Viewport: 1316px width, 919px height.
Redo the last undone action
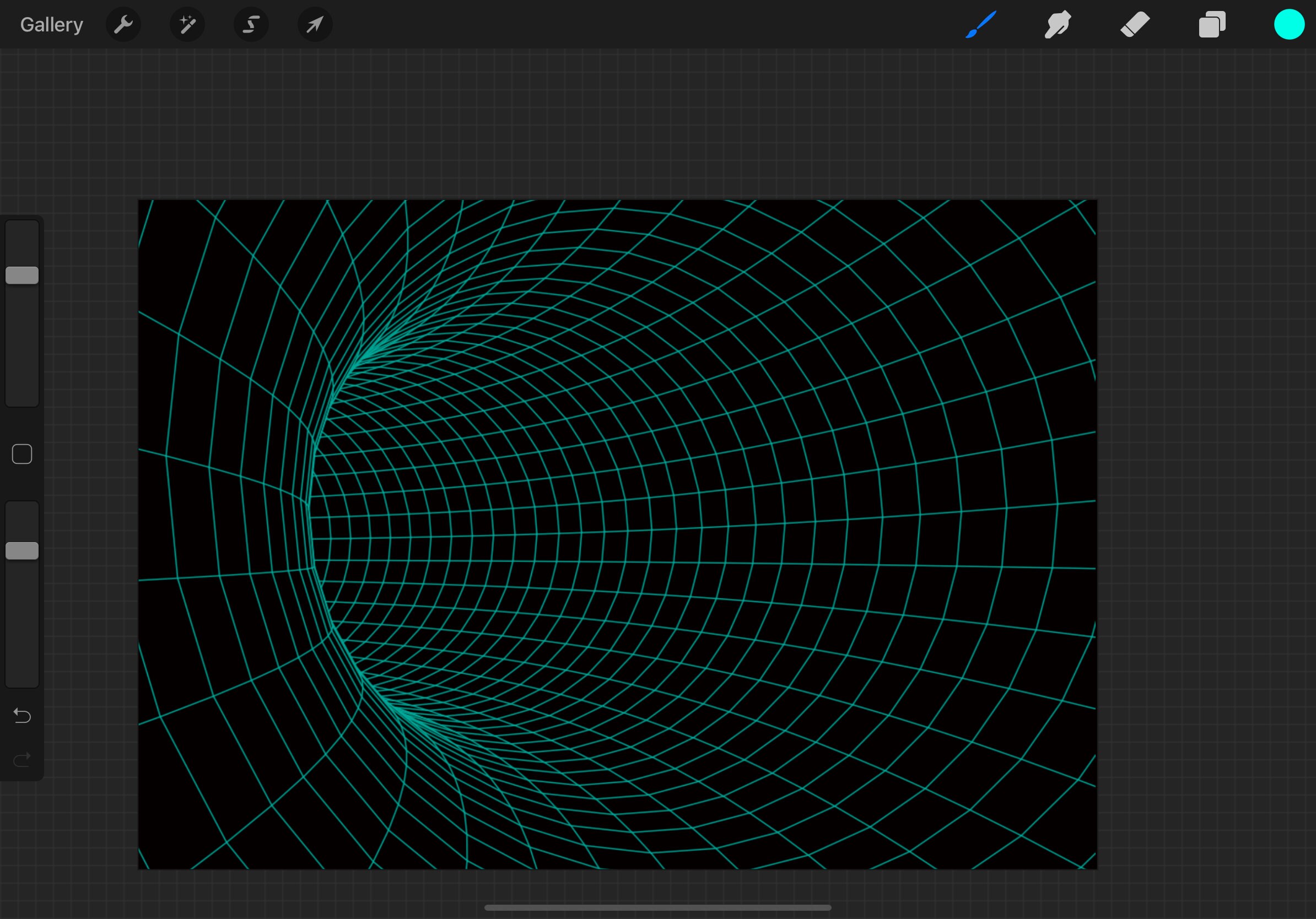tap(22, 760)
